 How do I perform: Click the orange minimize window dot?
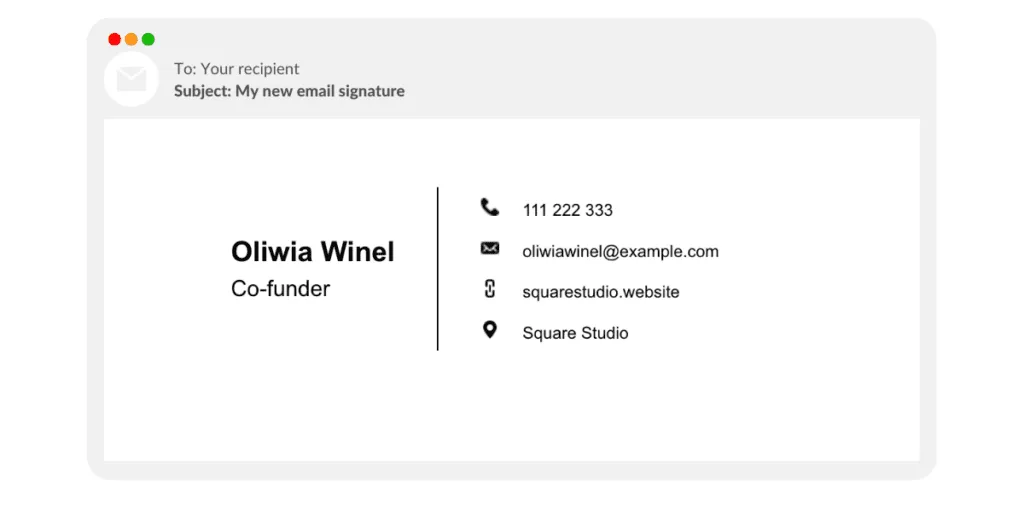click(131, 39)
